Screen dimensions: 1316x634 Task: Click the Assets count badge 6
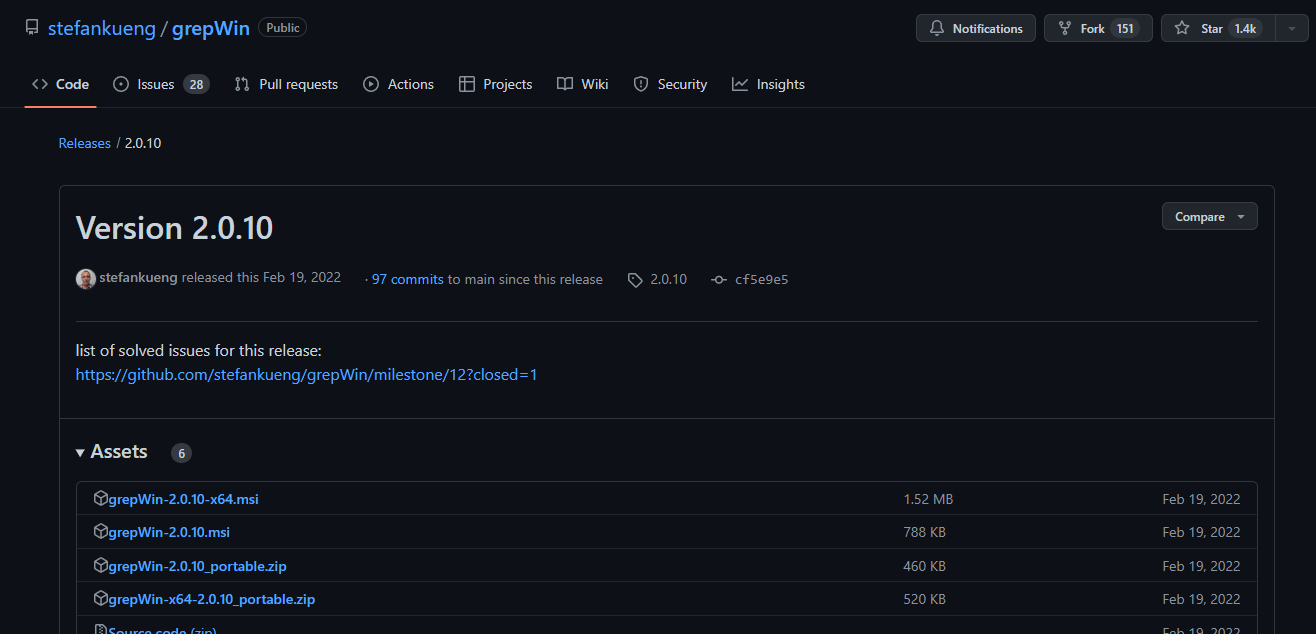[x=181, y=453]
